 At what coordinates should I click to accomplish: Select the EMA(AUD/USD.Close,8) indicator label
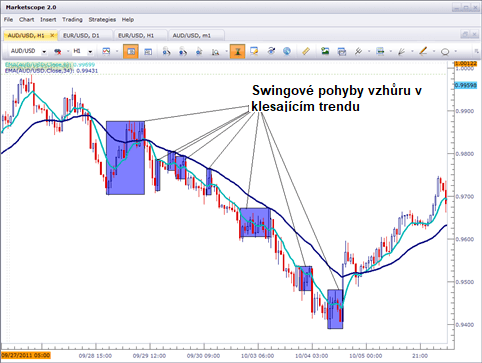pos(50,65)
